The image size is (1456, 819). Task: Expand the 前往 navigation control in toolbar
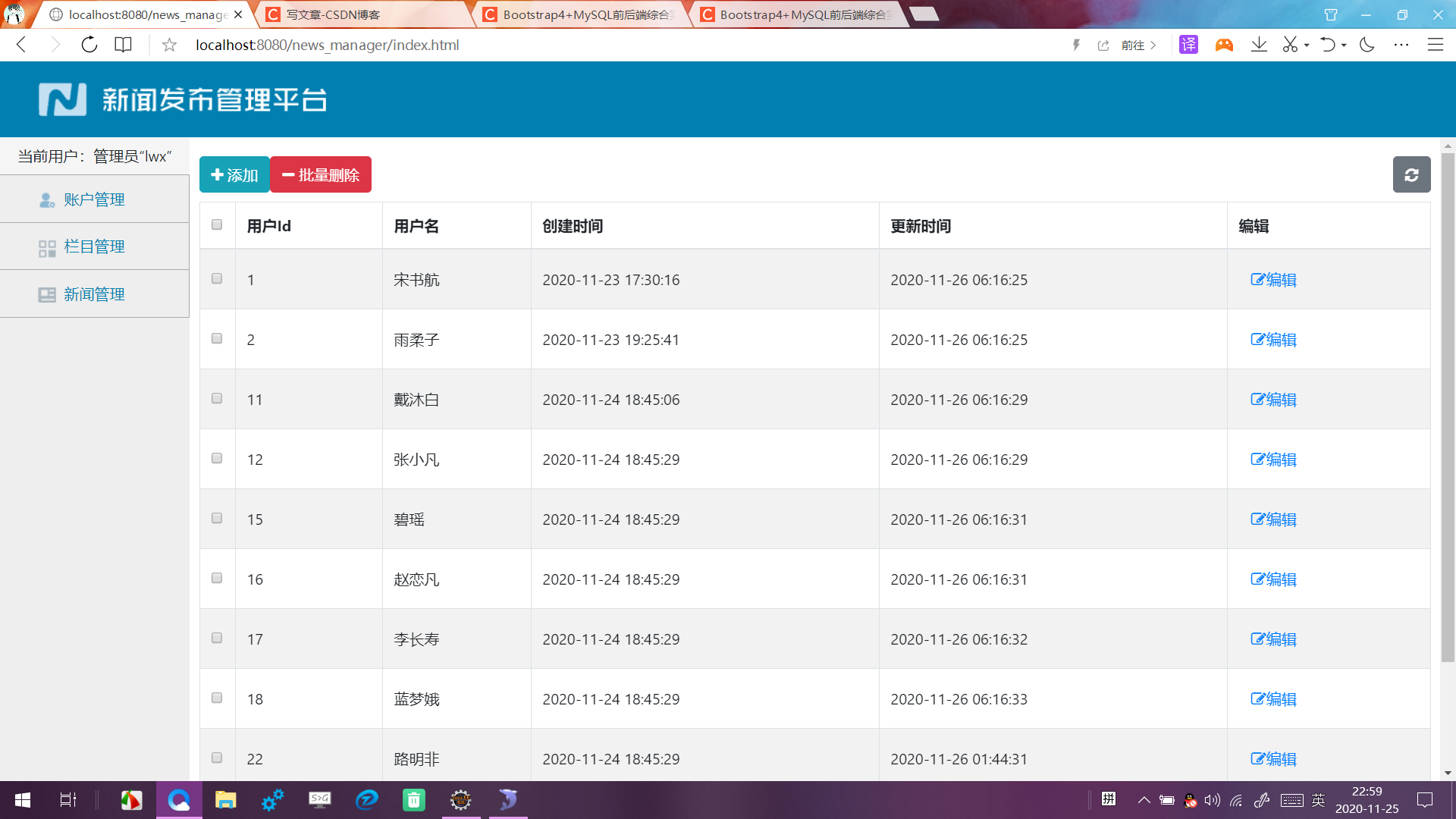(1134, 45)
